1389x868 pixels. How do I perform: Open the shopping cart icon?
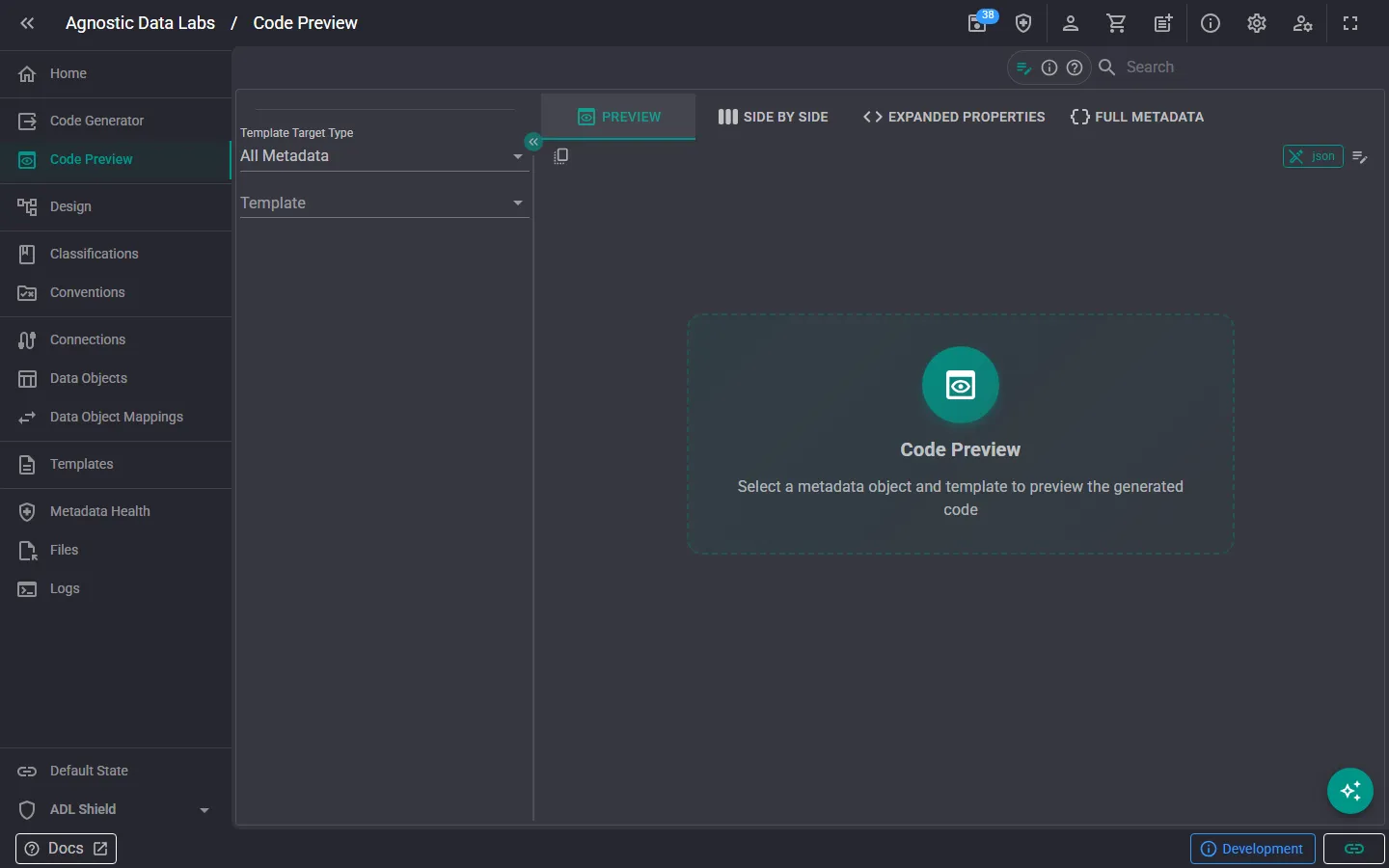pyautogui.click(x=1116, y=23)
